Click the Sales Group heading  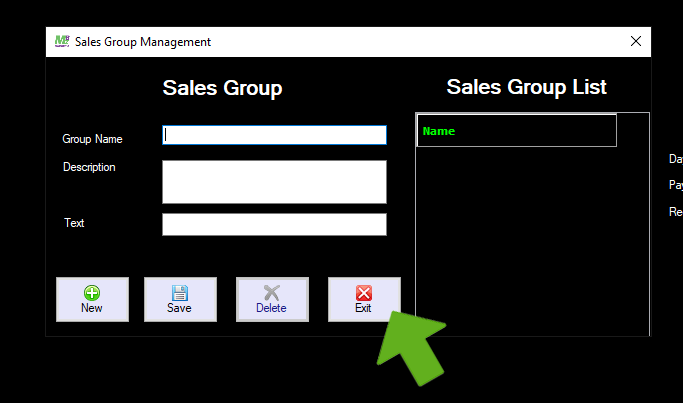(222, 88)
